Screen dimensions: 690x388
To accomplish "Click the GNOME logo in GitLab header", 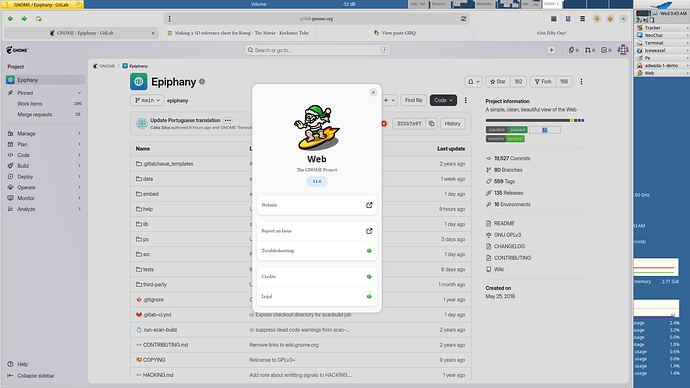I will coord(17,50).
